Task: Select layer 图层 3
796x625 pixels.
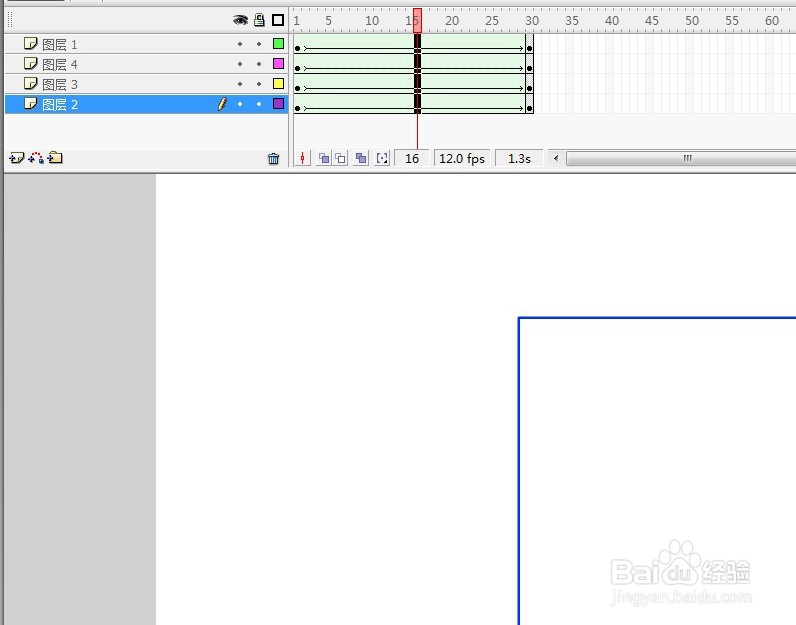Action: pyautogui.click(x=146, y=84)
